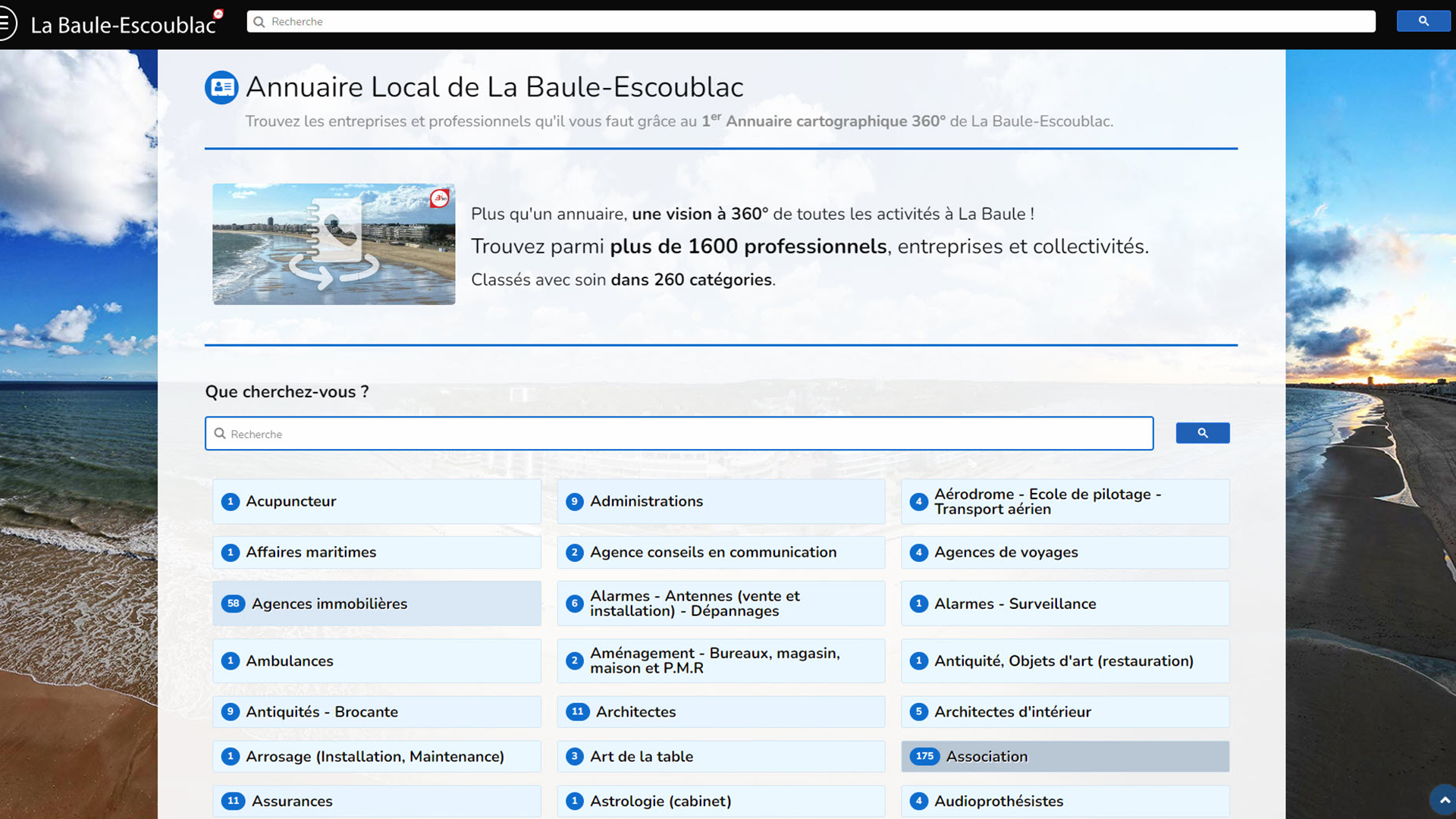Click the red 360 badge on the thumbnail
1456x819 pixels.
click(440, 199)
